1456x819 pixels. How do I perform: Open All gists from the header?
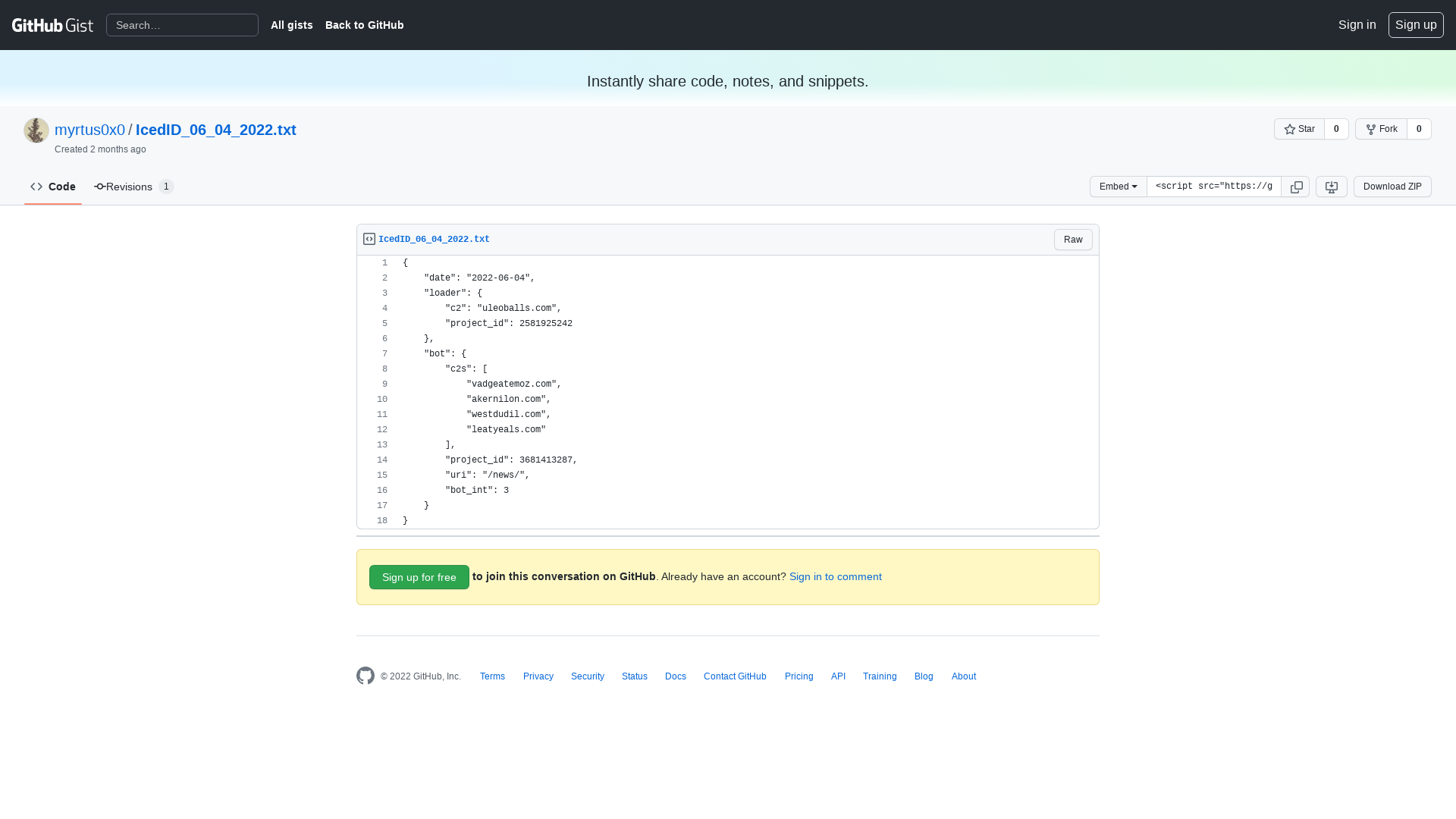(291, 25)
